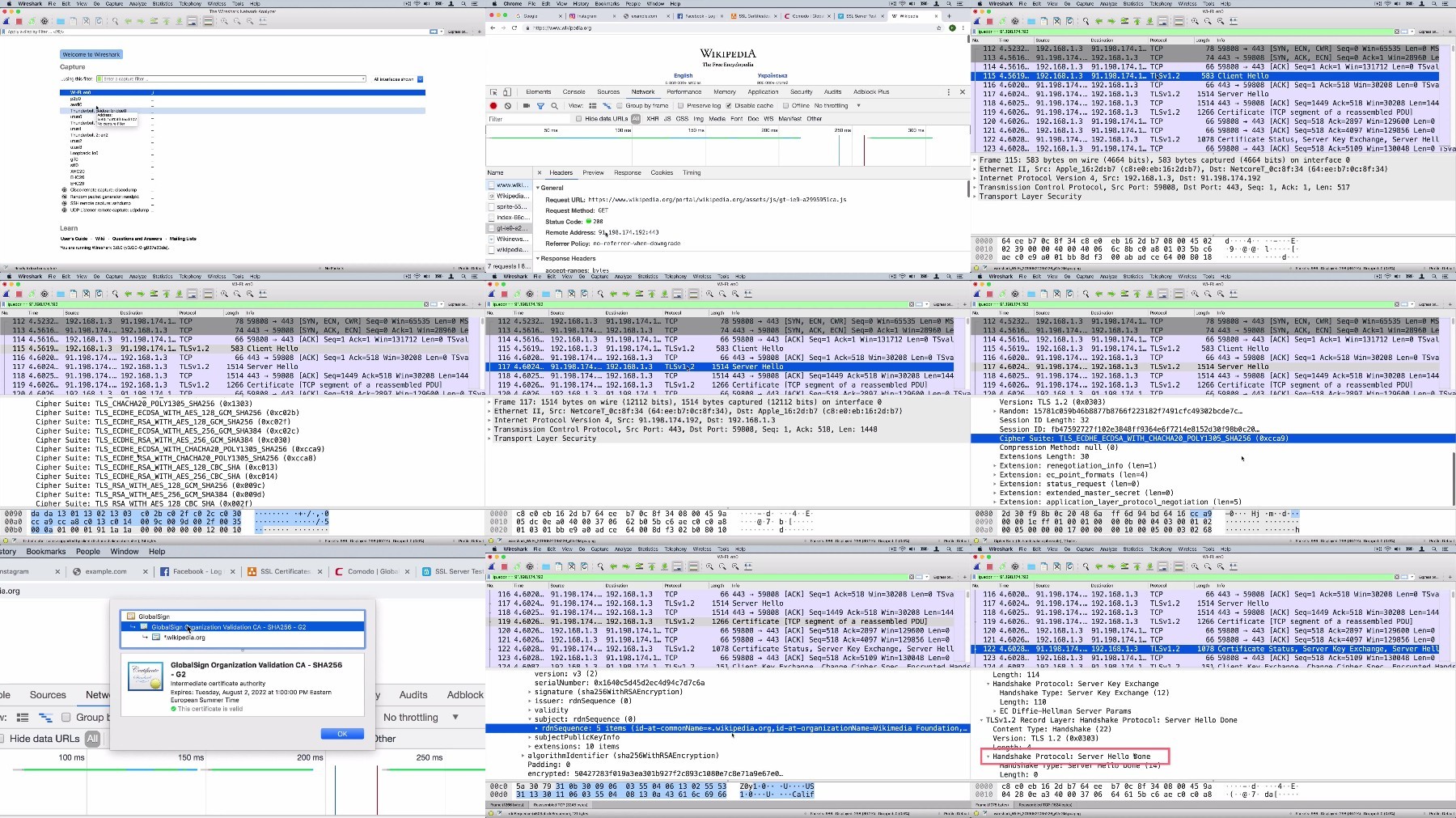Image resolution: width=1456 pixels, height=818 pixels.
Task: Check Hide data URLs beside the Filter field
Action: 579,119
